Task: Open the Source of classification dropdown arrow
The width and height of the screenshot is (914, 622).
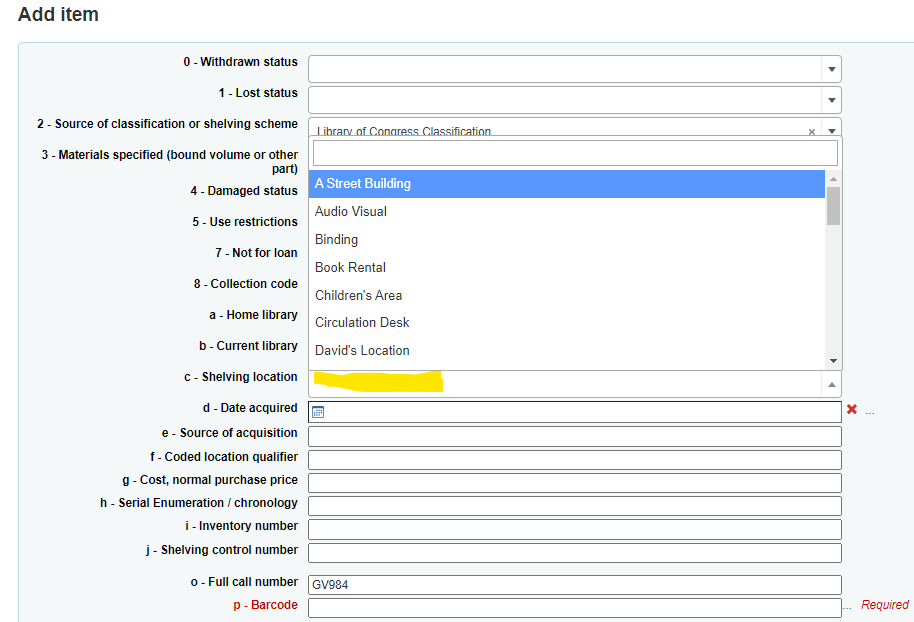Action: 832,131
